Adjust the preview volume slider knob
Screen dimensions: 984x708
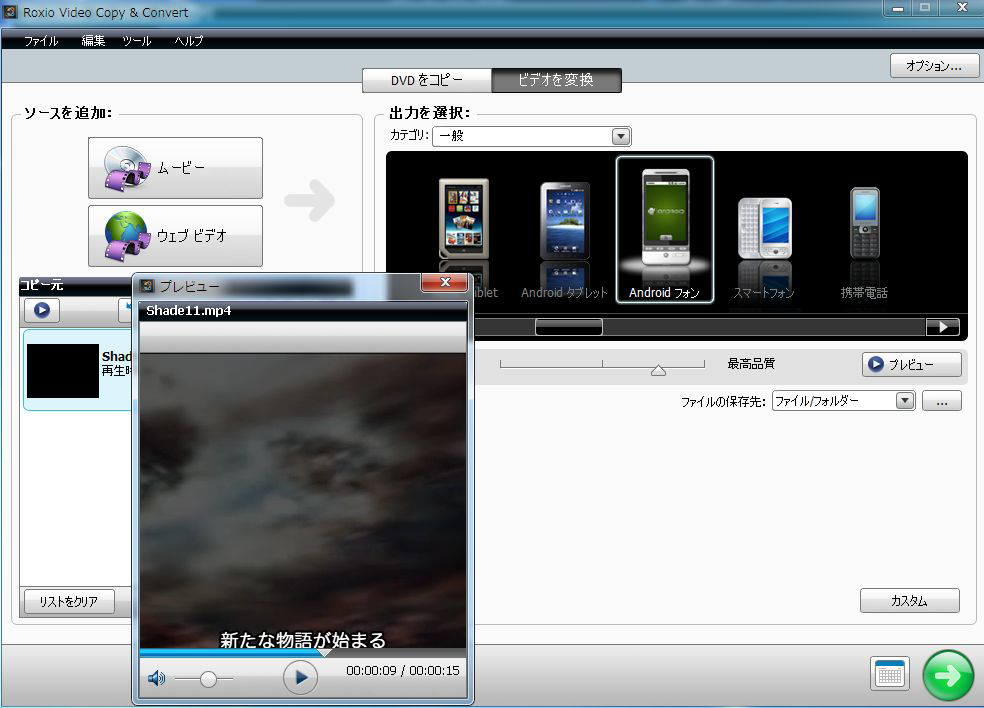click(x=208, y=678)
